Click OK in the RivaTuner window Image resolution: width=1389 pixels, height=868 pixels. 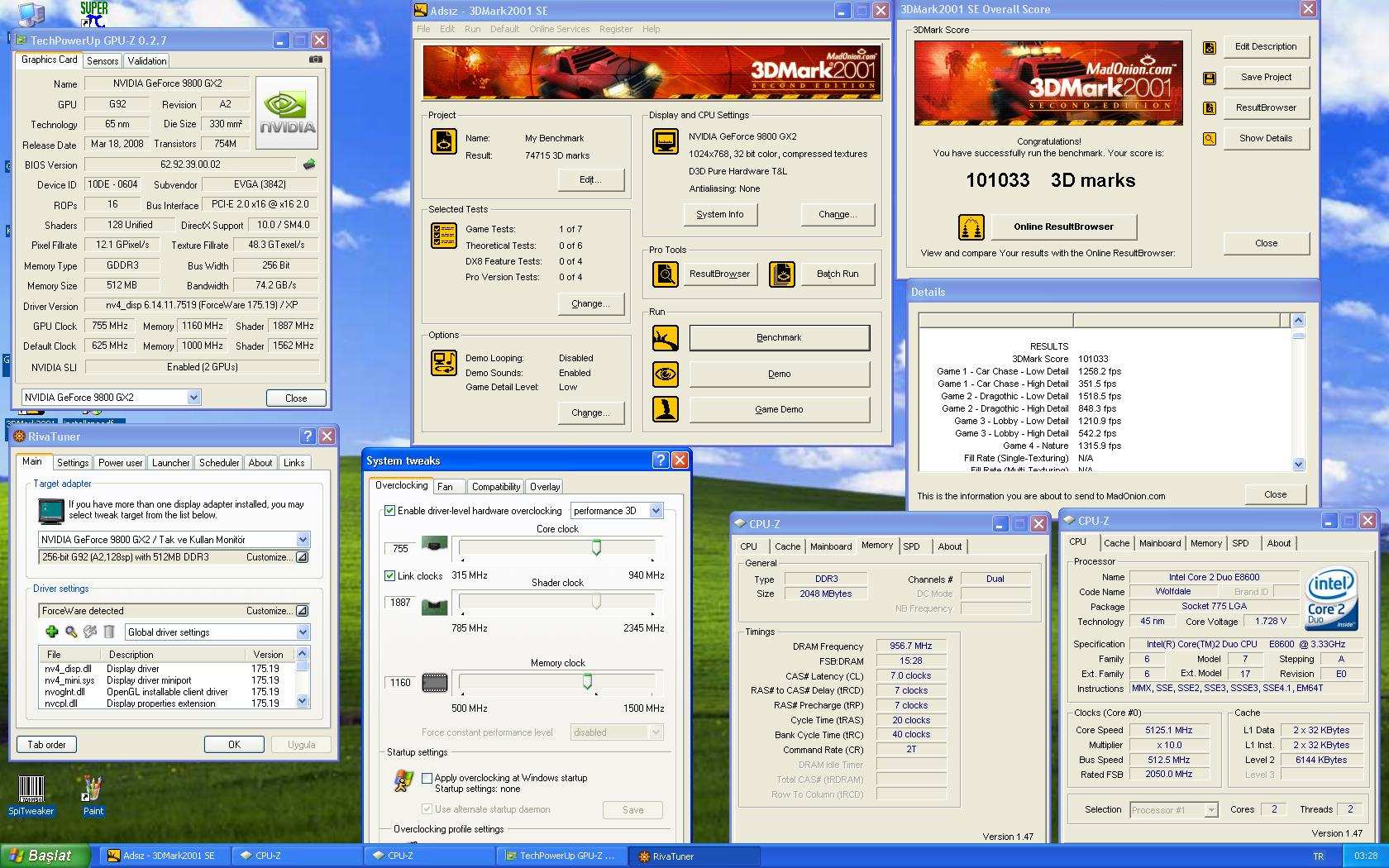pyautogui.click(x=234, y=744)
